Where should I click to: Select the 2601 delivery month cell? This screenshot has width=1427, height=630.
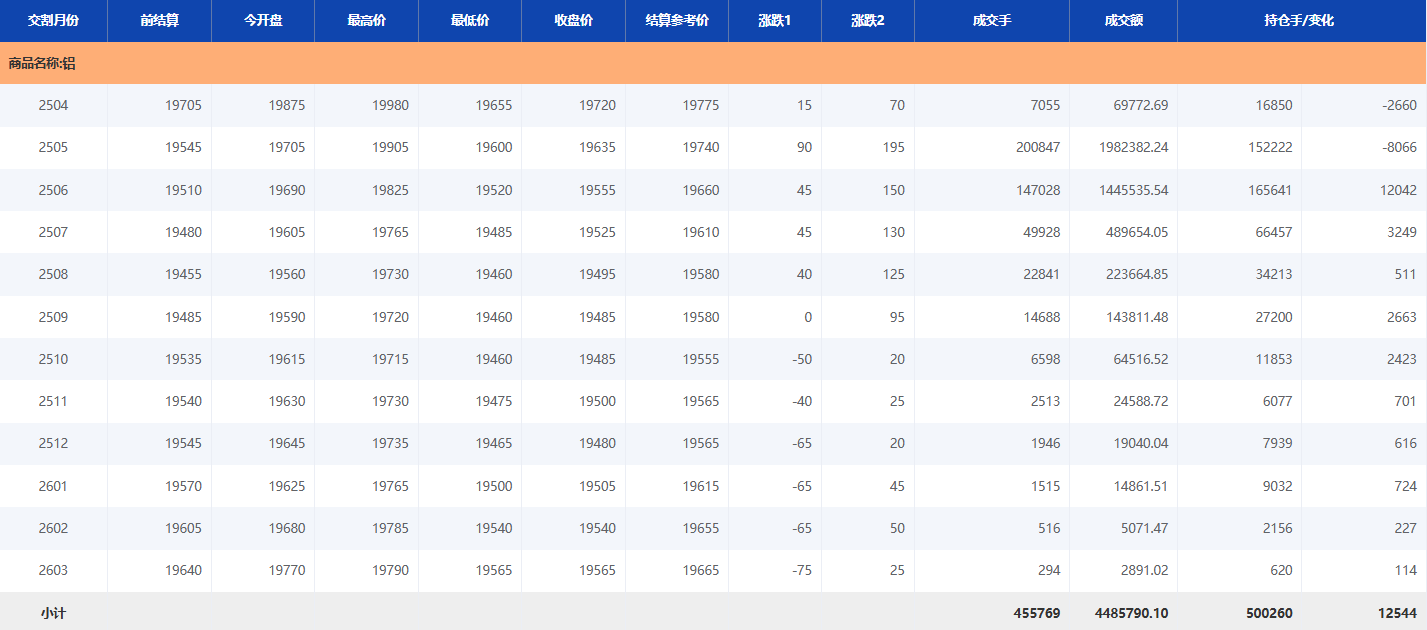click(x=53, y=486)
